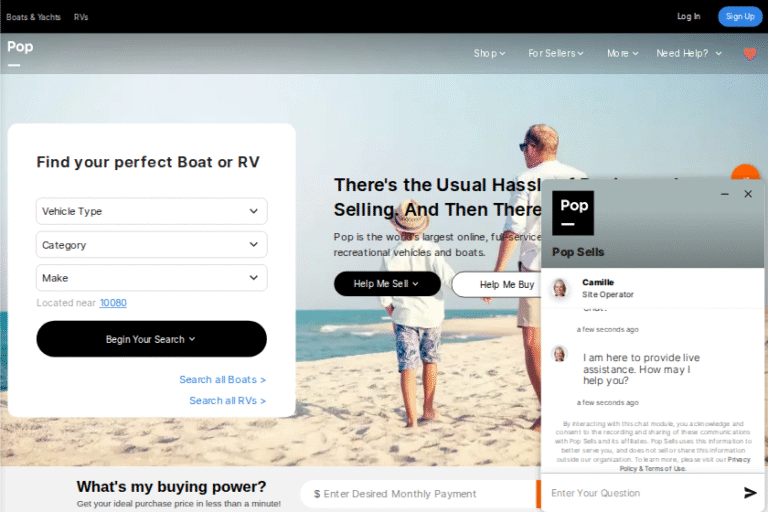The image size is (768, 512).
Task: Open the More navigation menu
Action: pyautogui.click(x=623, y=54)
